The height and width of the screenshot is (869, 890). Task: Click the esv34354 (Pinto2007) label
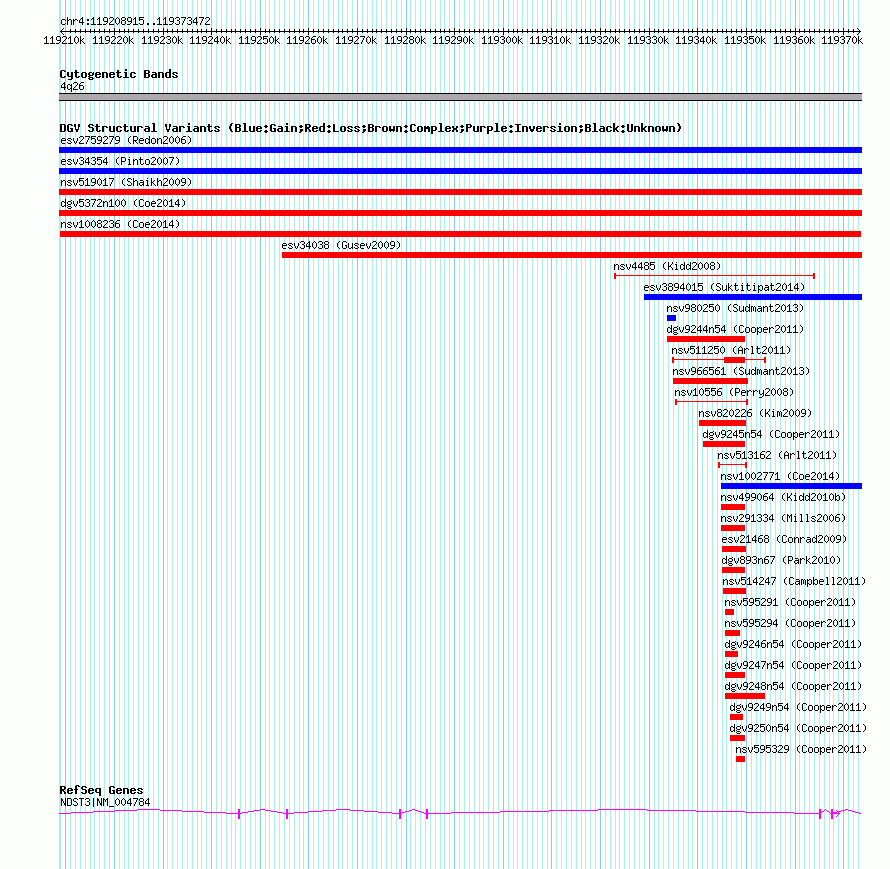[120, 161]
